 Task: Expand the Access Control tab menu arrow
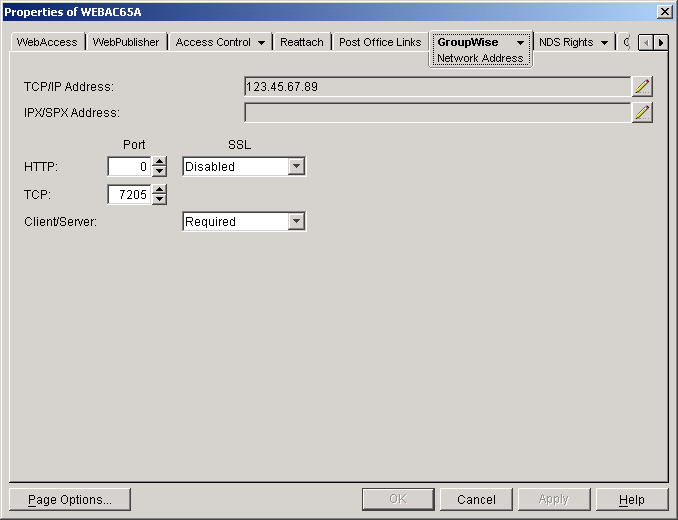click(x=261, y=43)
